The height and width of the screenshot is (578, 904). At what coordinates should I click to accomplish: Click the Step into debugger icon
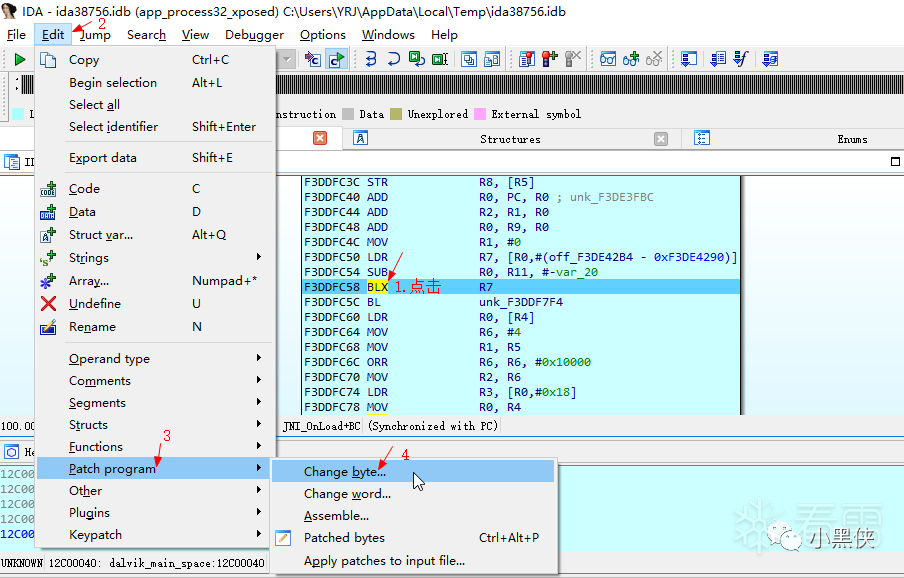coord(371,59)
